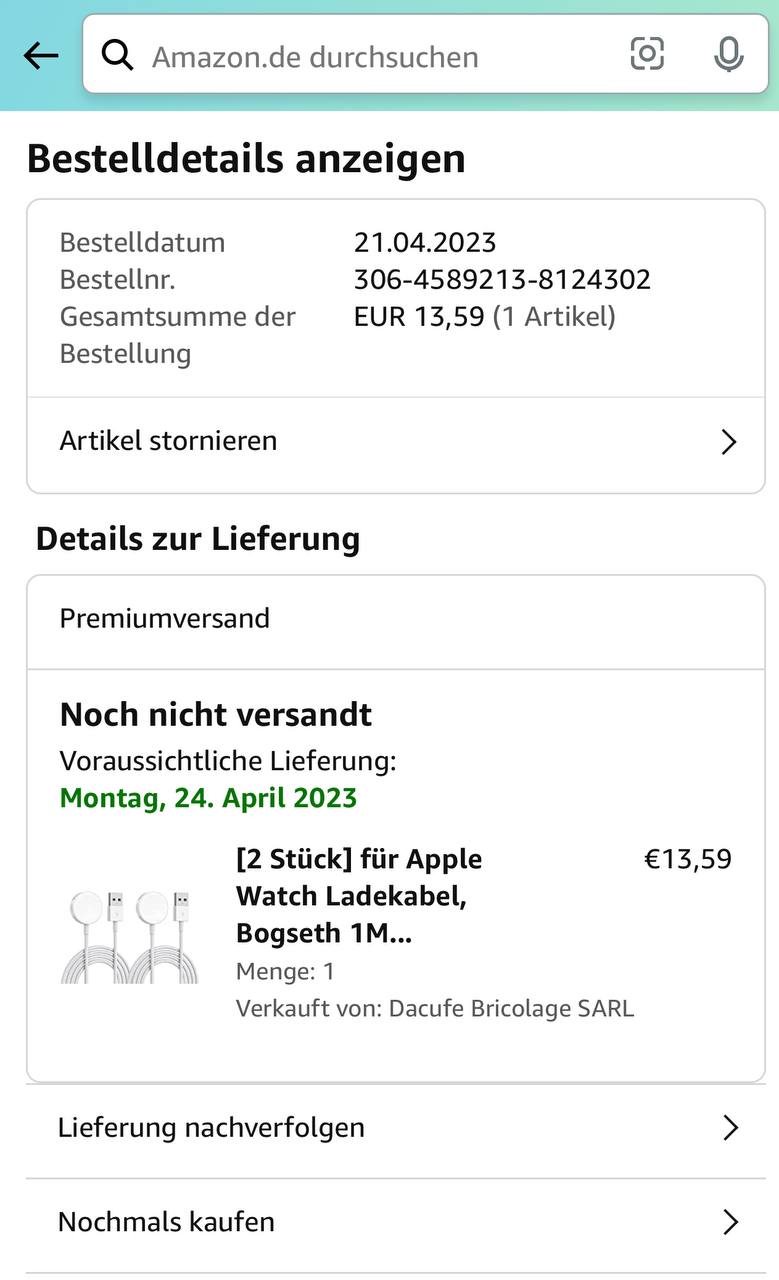Tap the green Montag, 24. April 2023 date

pyautogui.click(x=208, y=798)
